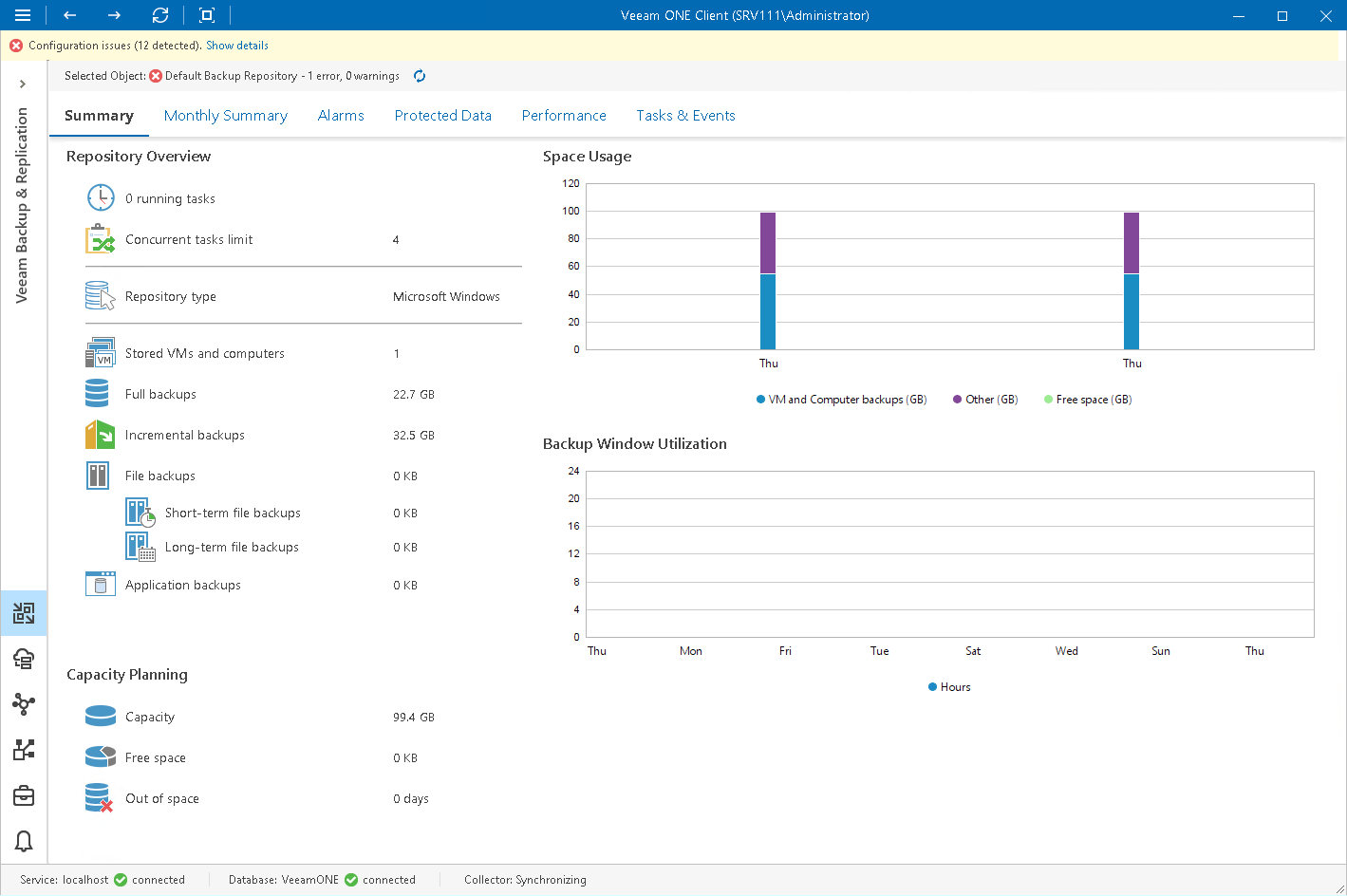Open the alarm bell view in sidebar
The image size is (1347, 896).
[x=24, y=841]
